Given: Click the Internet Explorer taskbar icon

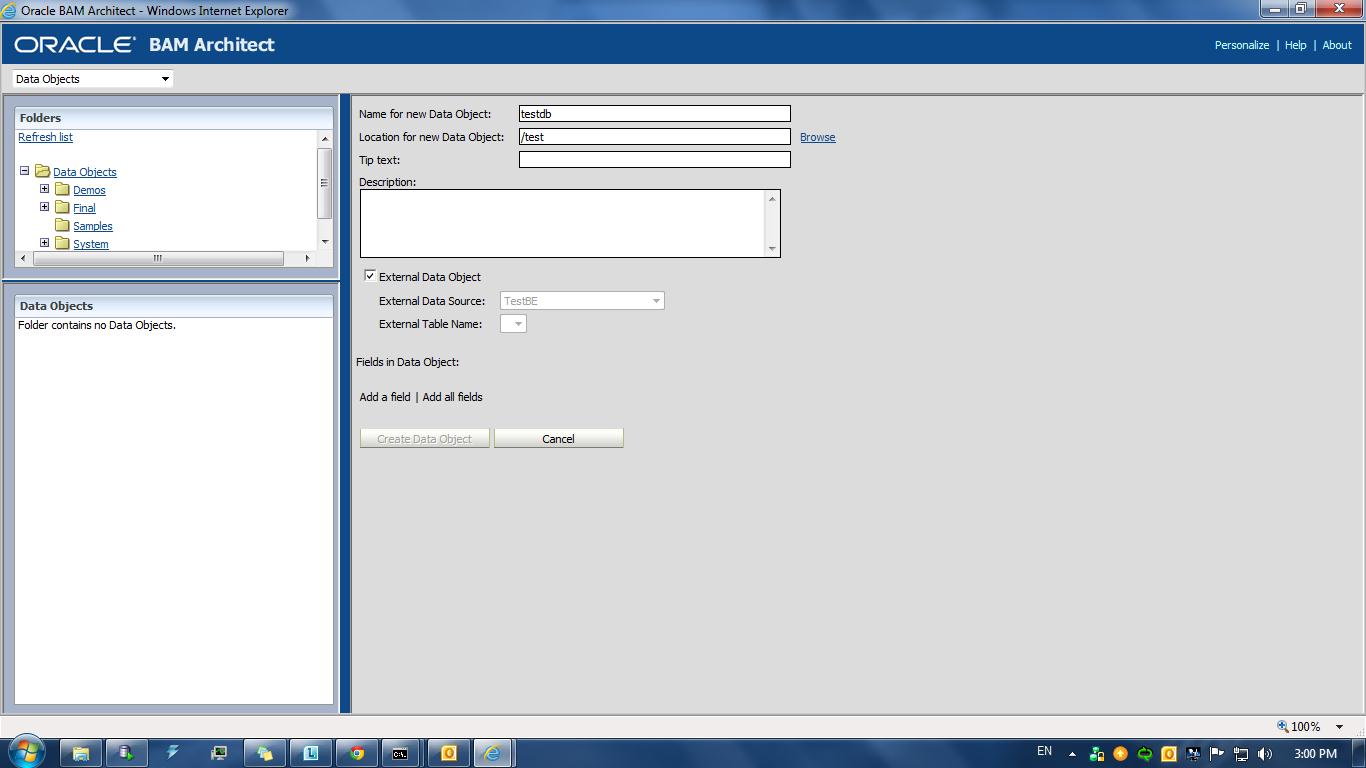Looking at the screenshot, I should pyautogui.click(x=493, y=752).
